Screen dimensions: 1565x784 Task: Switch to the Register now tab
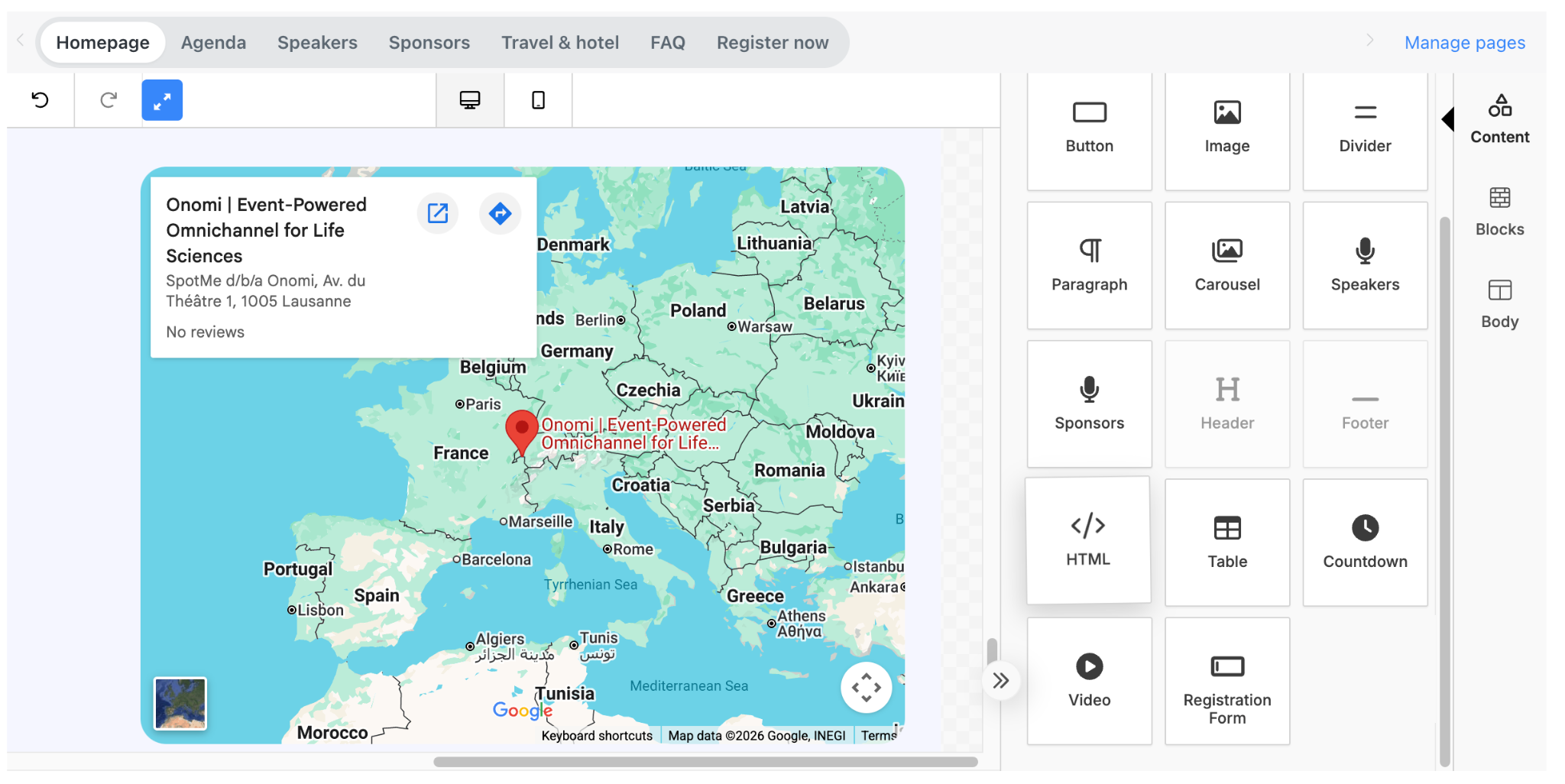773,43
